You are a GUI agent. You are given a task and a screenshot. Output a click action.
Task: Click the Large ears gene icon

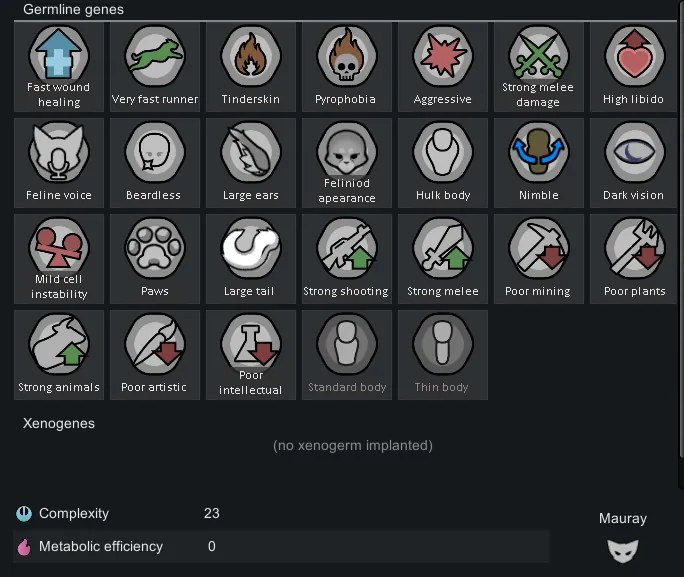click(x=251, y=152)
